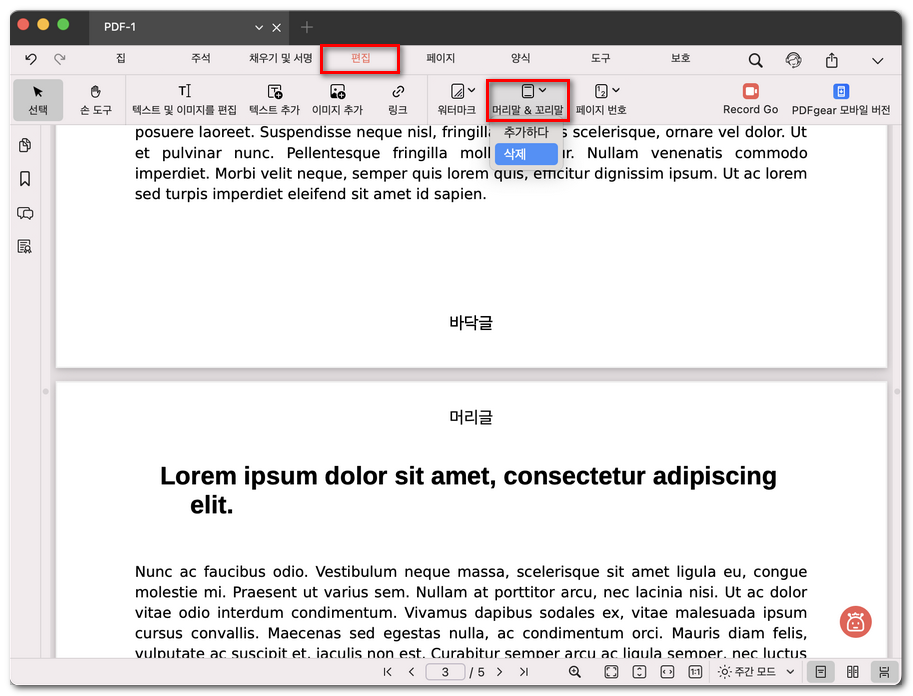The image size is (913, 696).
Task: Open the comments panel in left sidebar
Action: 25,213
